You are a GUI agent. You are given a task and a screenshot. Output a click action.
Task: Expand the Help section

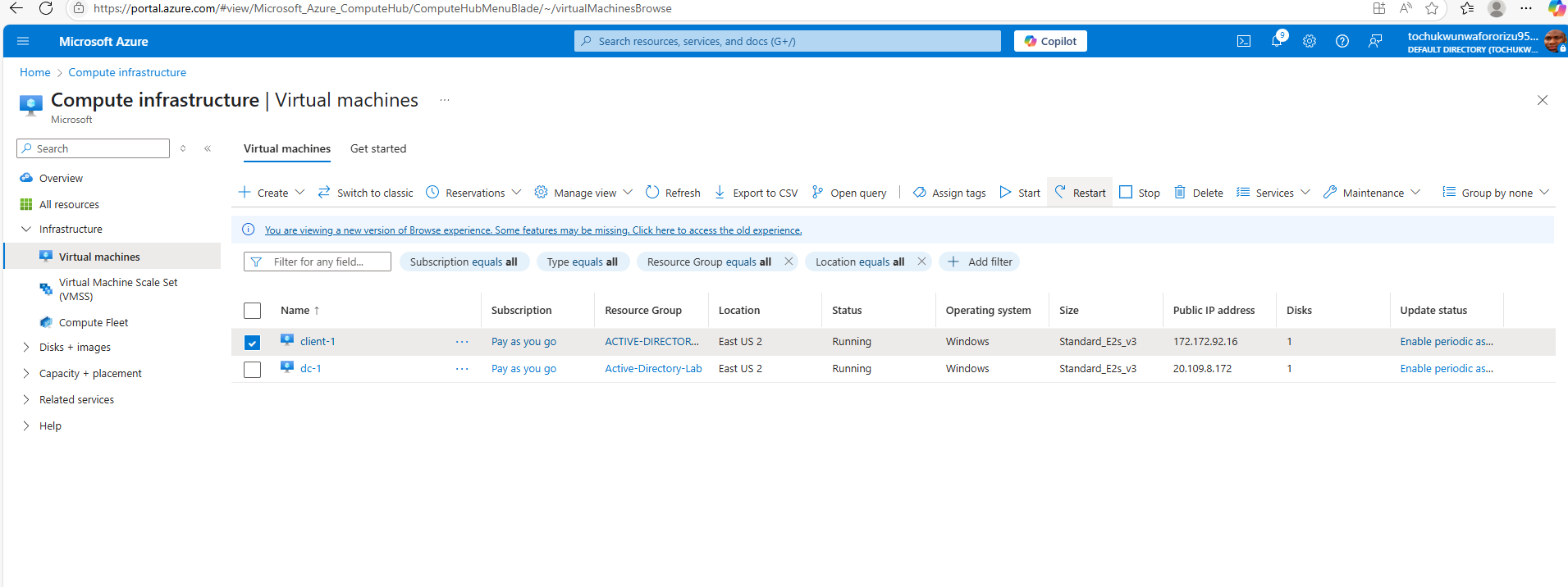26,426
